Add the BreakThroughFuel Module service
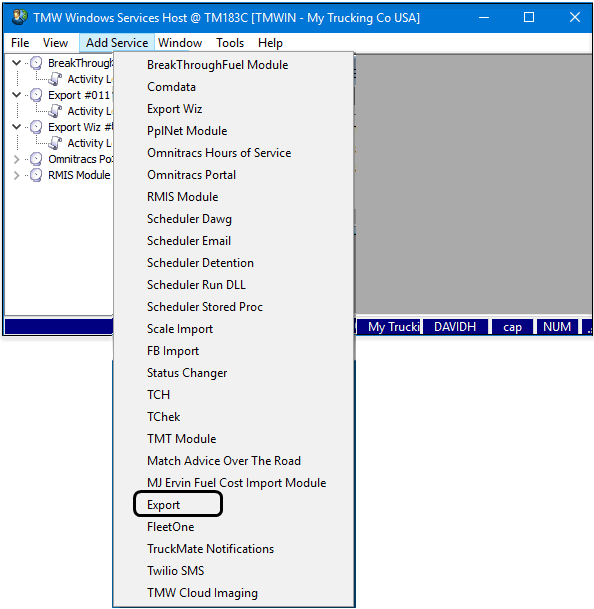This screenshot has height=609, width=594. tap(233, 65)
